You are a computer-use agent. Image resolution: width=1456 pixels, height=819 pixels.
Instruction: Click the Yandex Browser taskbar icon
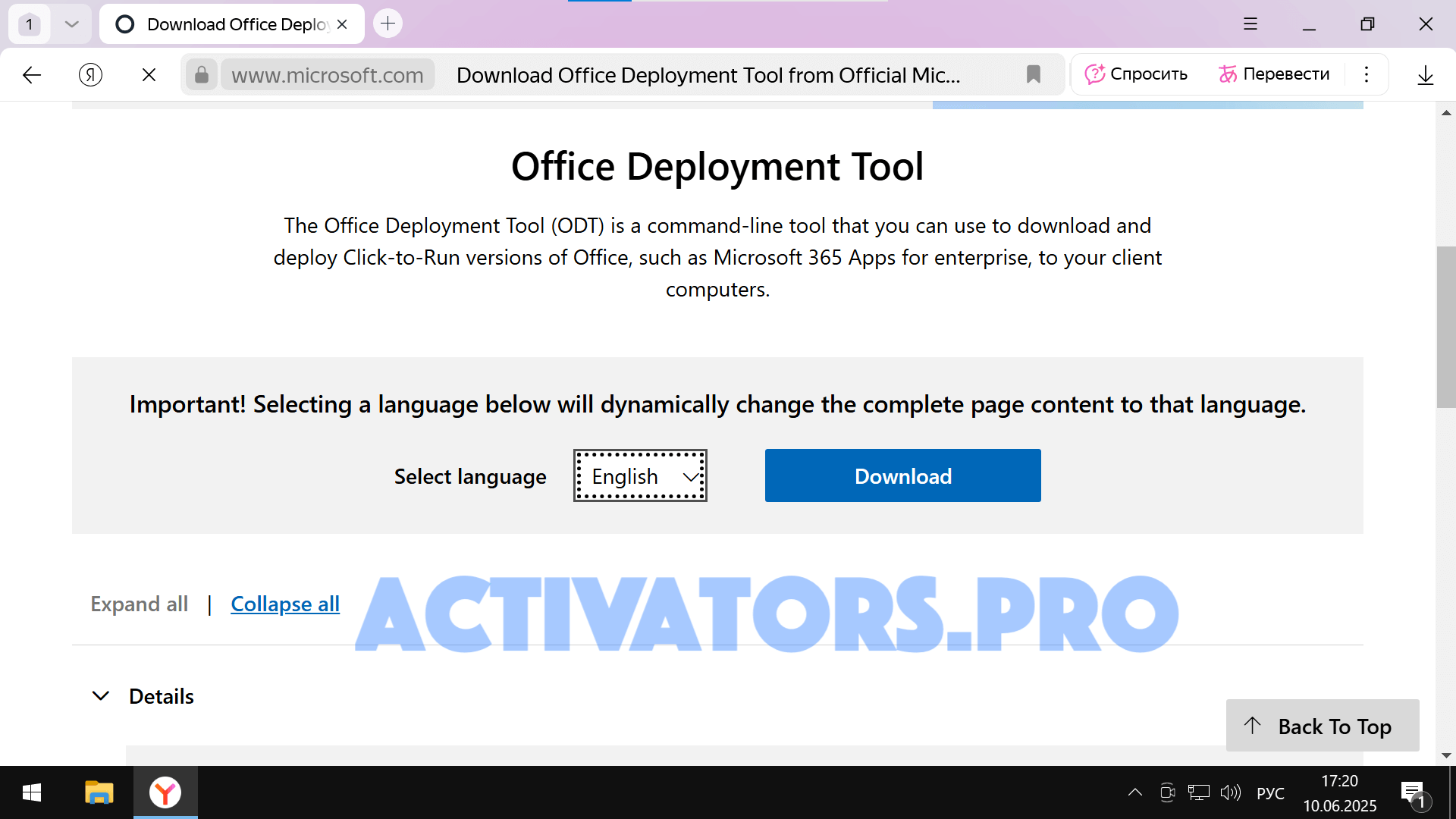coord(165,793)
